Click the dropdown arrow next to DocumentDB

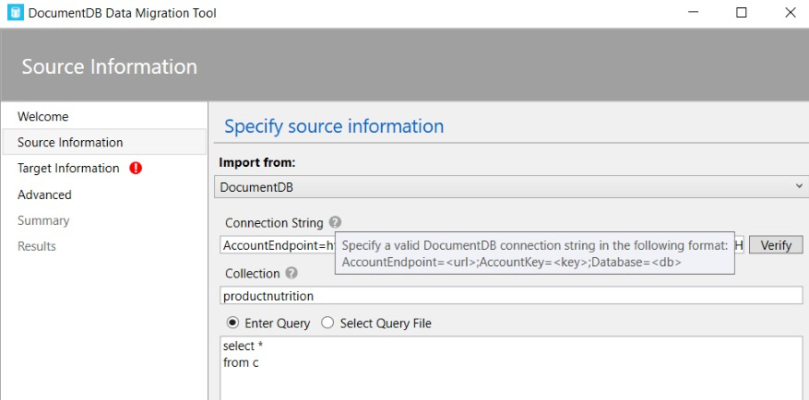click(x=799, y=187)
